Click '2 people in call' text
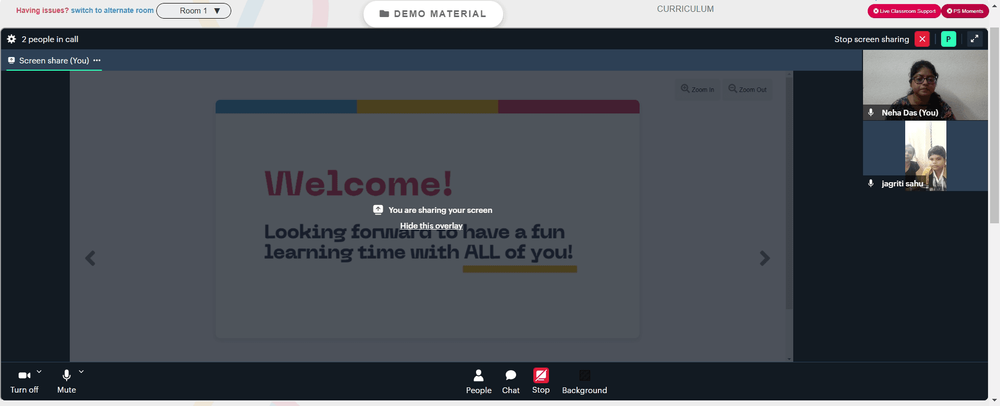 [50, 40]
